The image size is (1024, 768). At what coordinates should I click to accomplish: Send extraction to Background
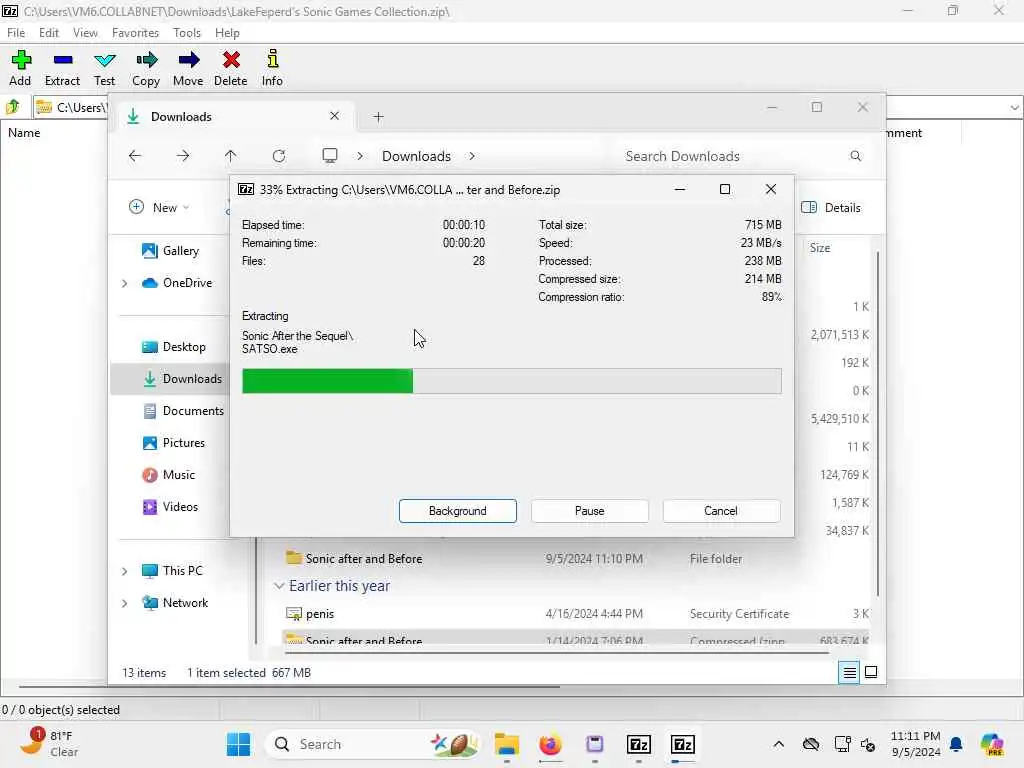point(458,511)
